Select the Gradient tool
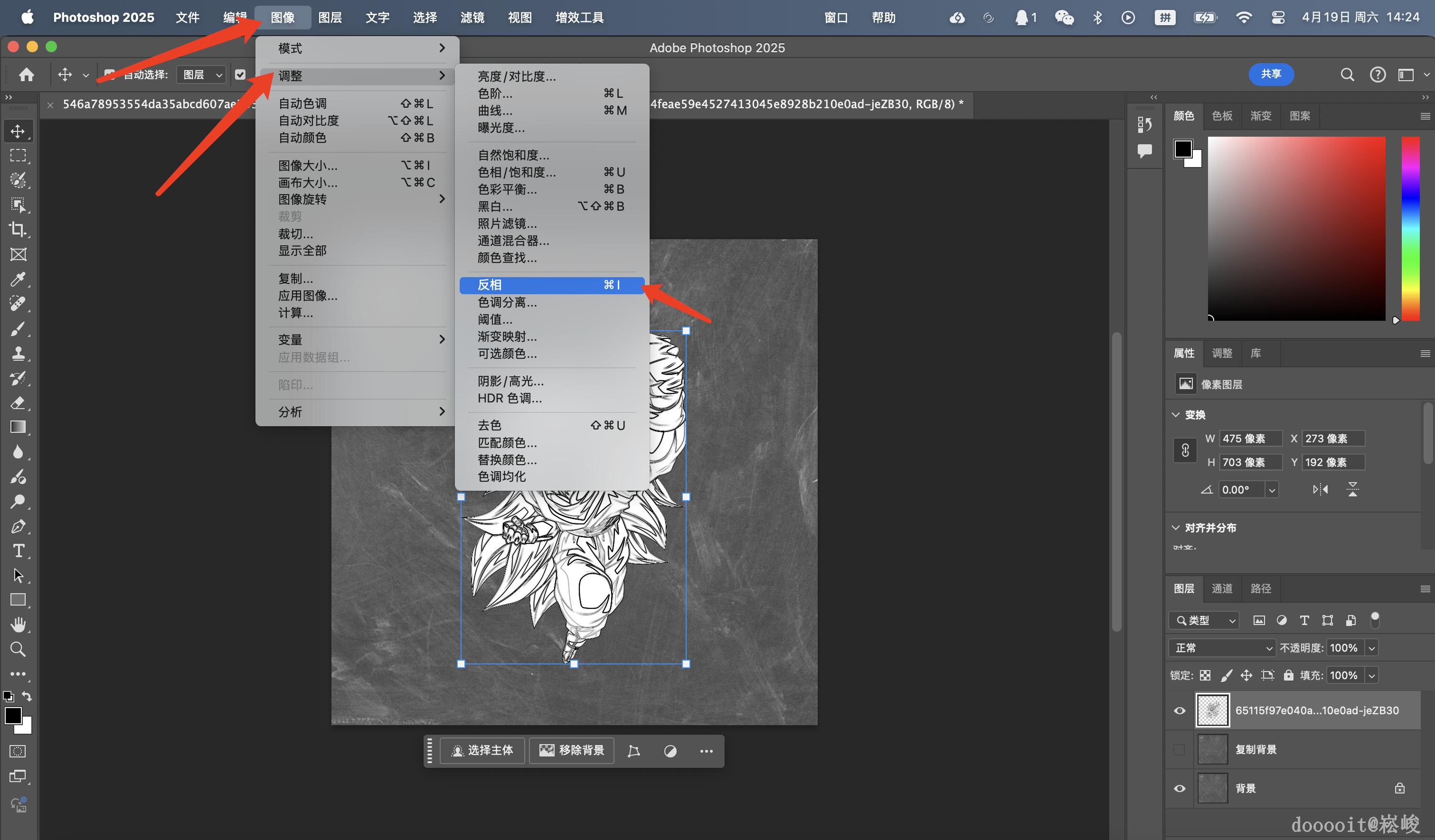Image resolution: width=1435 pixels, height=840 pixels. point(18,428)
